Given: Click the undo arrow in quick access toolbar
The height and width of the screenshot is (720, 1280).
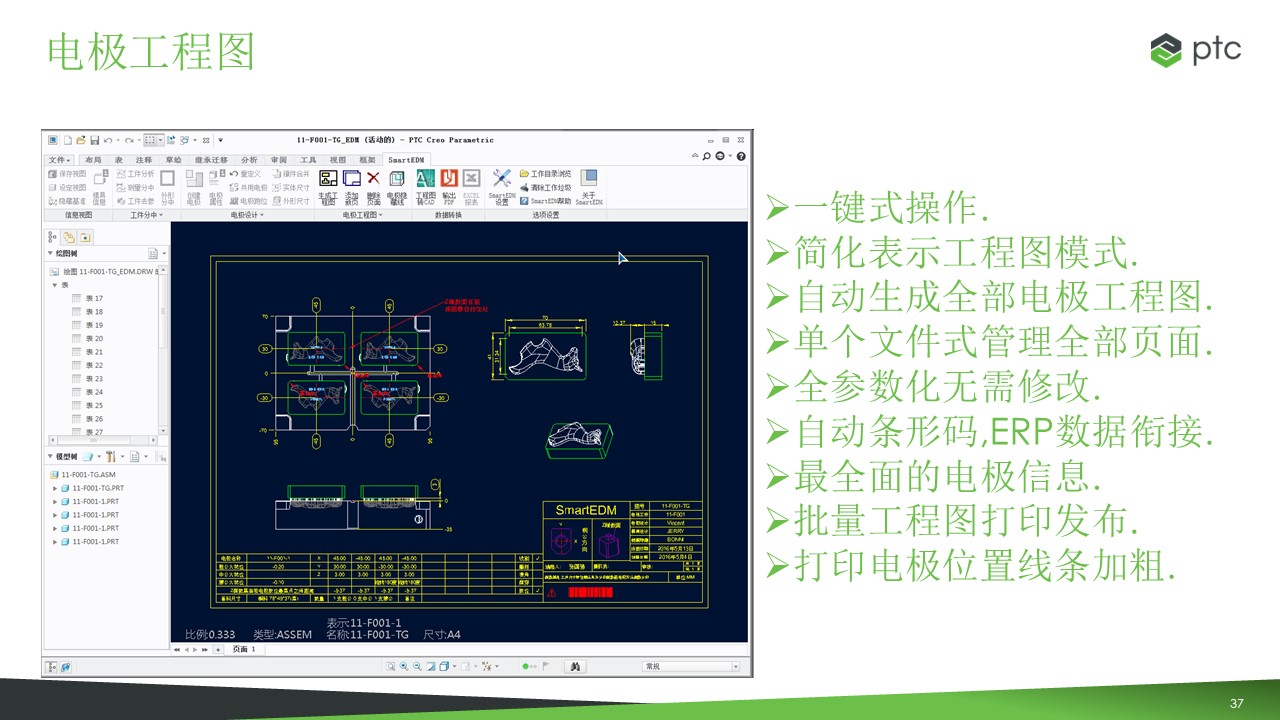Looking at the screenshot, I should (x=107, y=140).
